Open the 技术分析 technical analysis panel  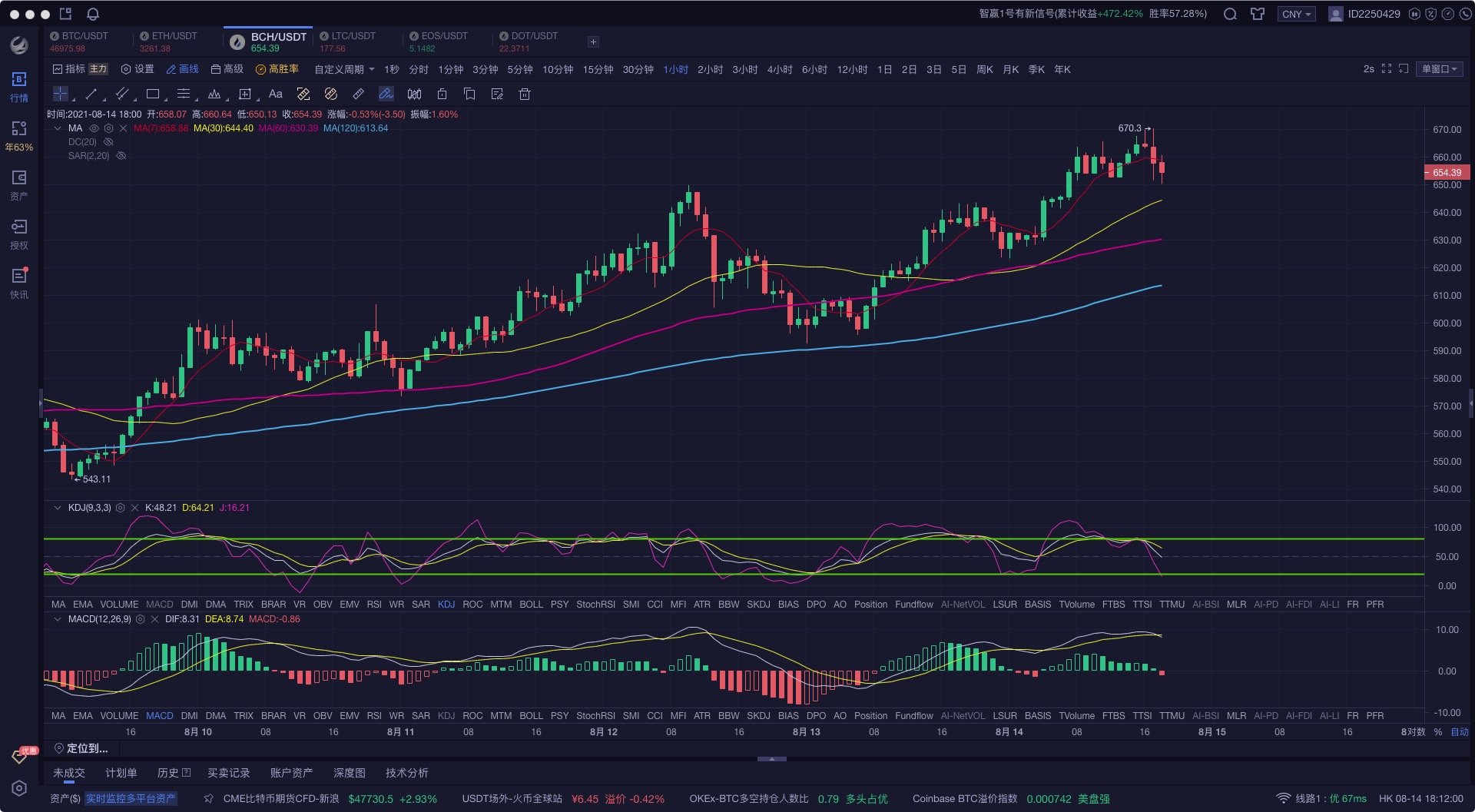click(406, 773)
